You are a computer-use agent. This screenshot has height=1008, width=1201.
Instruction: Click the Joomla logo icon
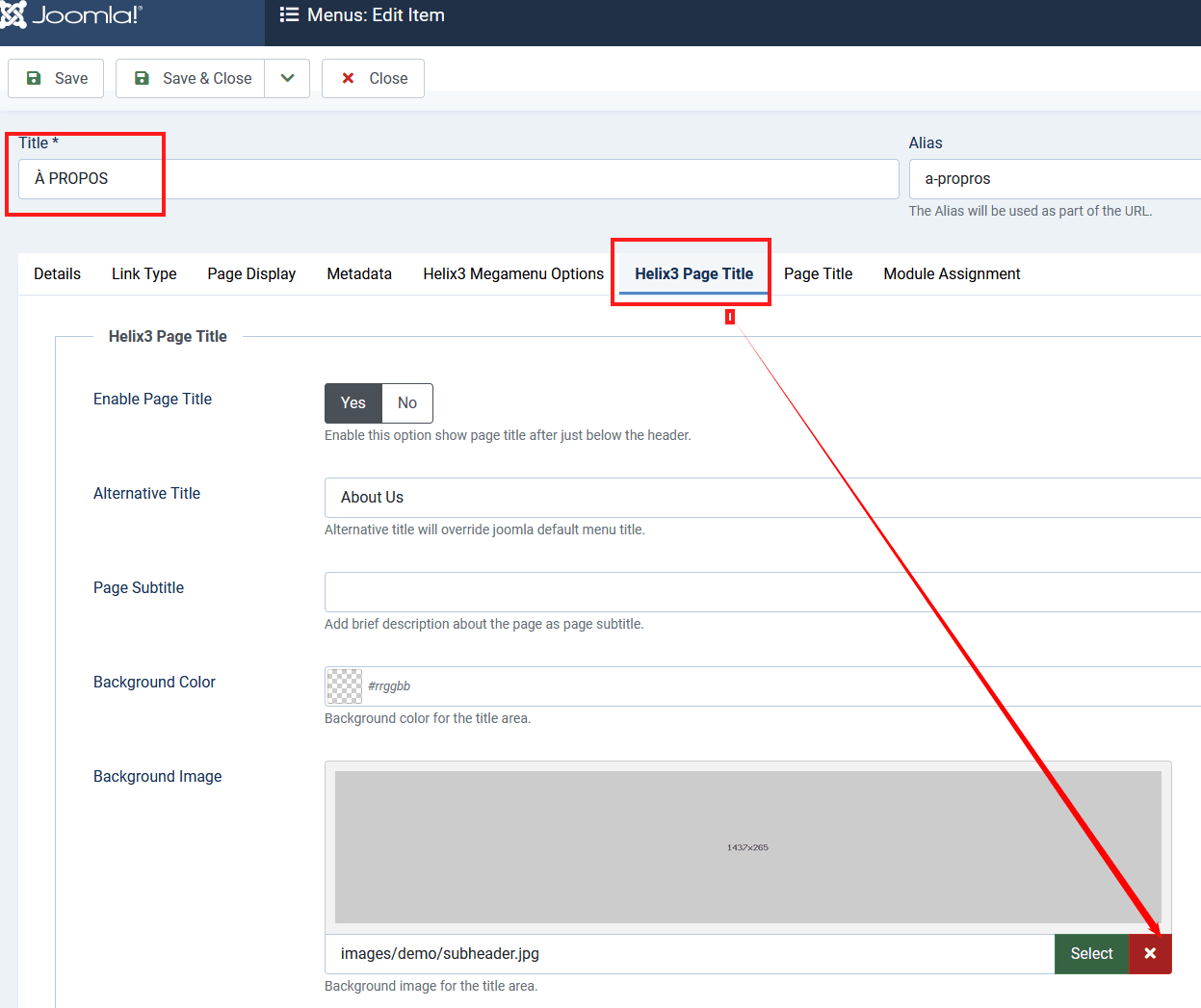[13, 14]
